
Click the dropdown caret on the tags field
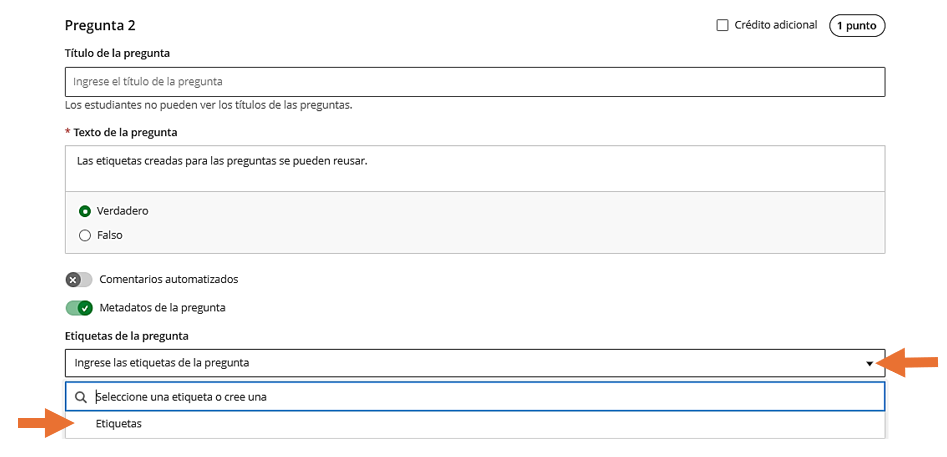click(870, 363)
